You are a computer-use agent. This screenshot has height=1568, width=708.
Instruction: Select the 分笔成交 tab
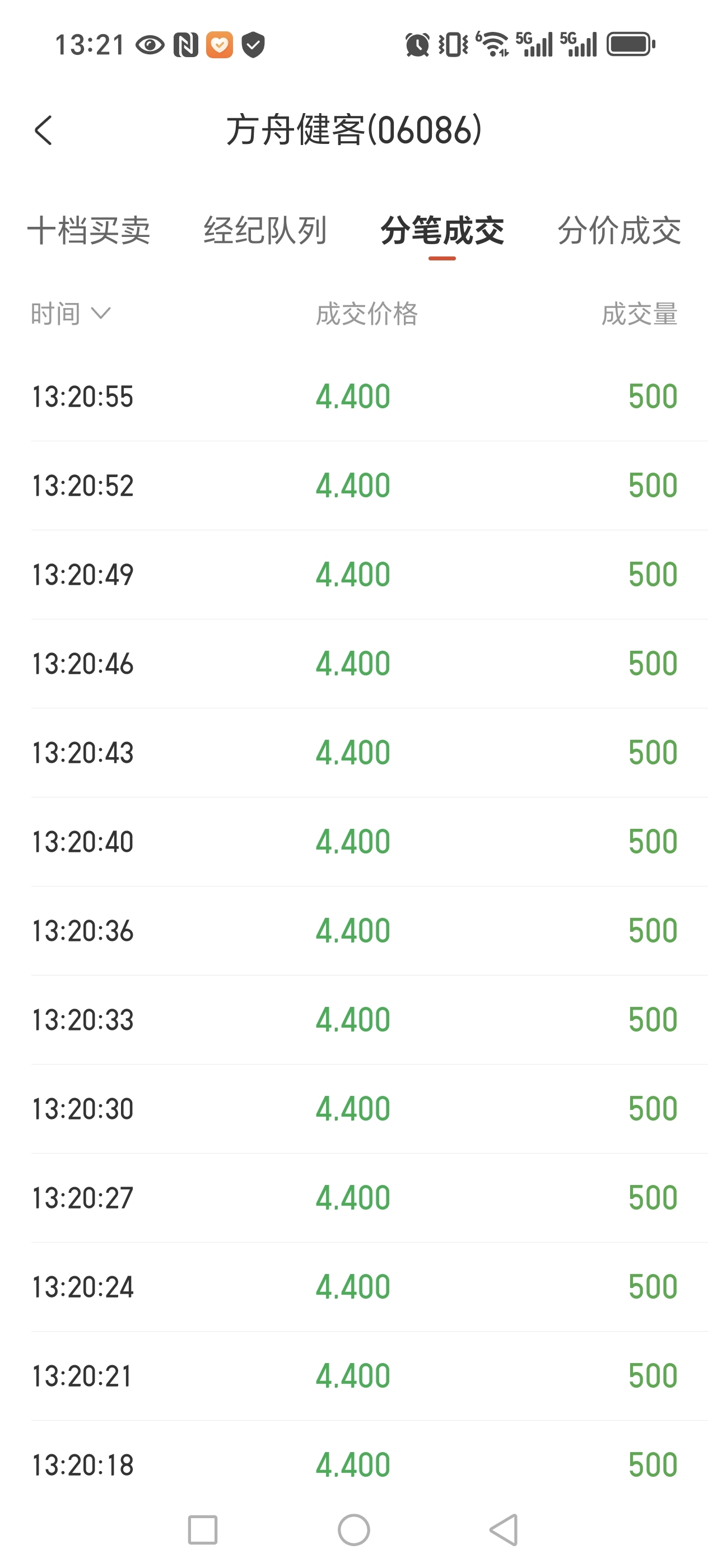click(x=442, y=231)
